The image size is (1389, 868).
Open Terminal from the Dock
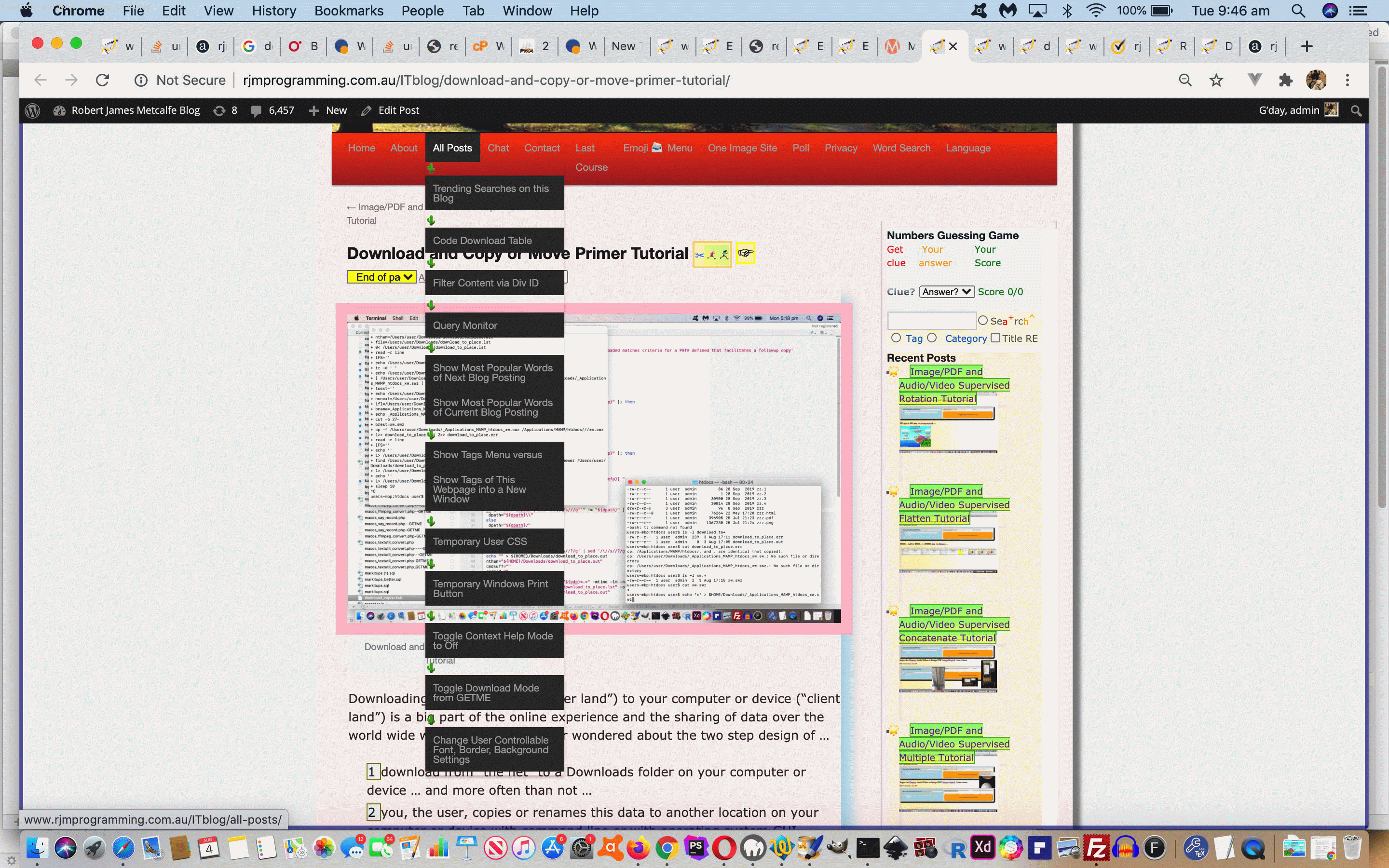[x=867, y=847]
